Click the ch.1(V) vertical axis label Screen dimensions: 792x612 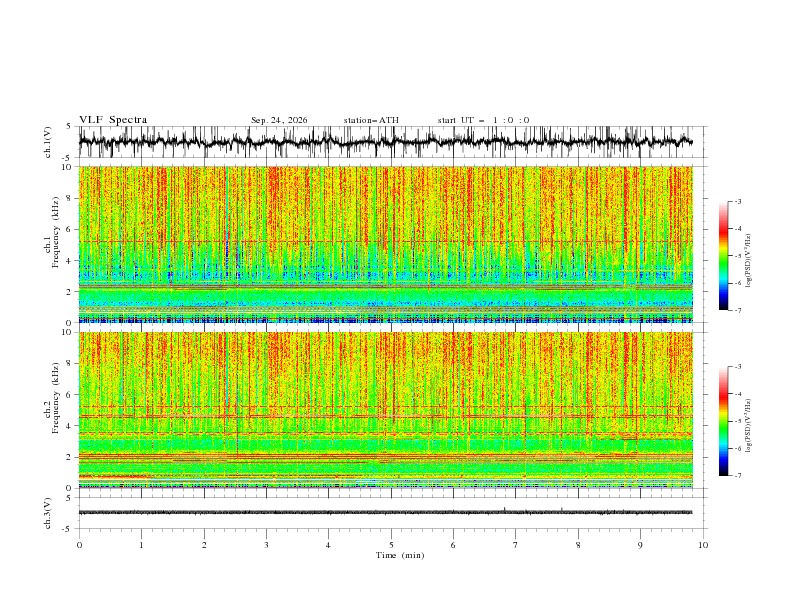pyautogui.click(x=48, y=142)
